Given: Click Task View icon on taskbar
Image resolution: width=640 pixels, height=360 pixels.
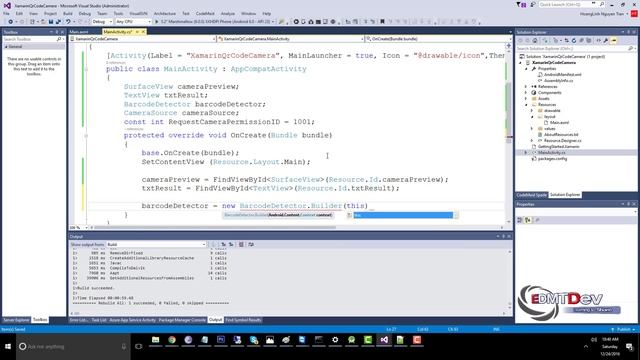Looking at the screenshot, I should 139,347.
